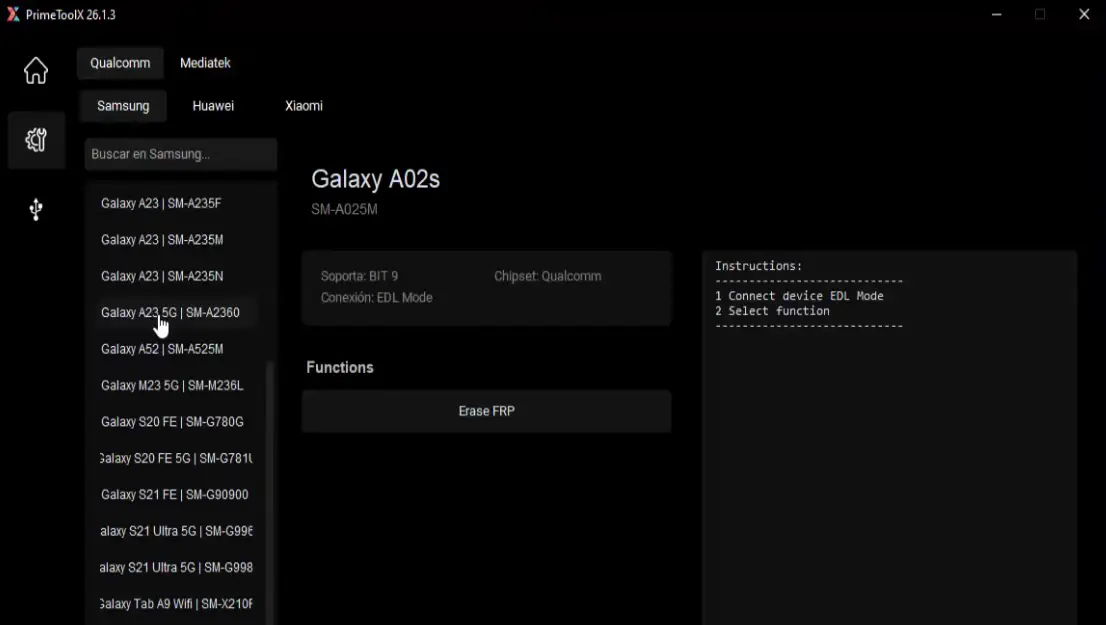Select the Samsung brand tab

tap(123, 106)
